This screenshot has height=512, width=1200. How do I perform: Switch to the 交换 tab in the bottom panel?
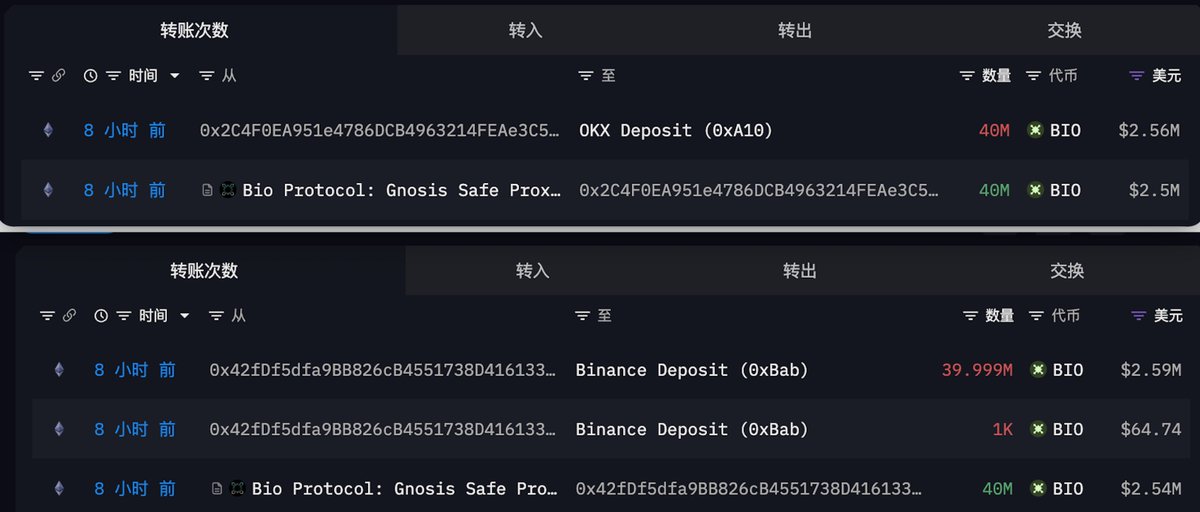tap(1067, 271)
